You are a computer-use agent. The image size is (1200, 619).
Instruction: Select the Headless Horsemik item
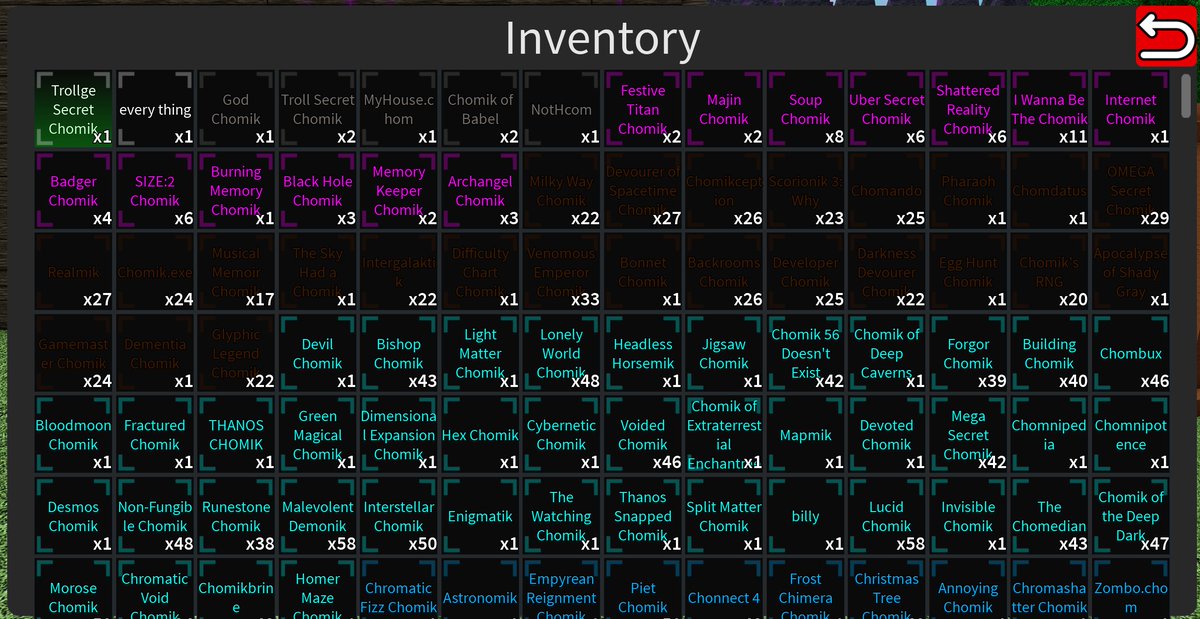[x=643, y=353]
